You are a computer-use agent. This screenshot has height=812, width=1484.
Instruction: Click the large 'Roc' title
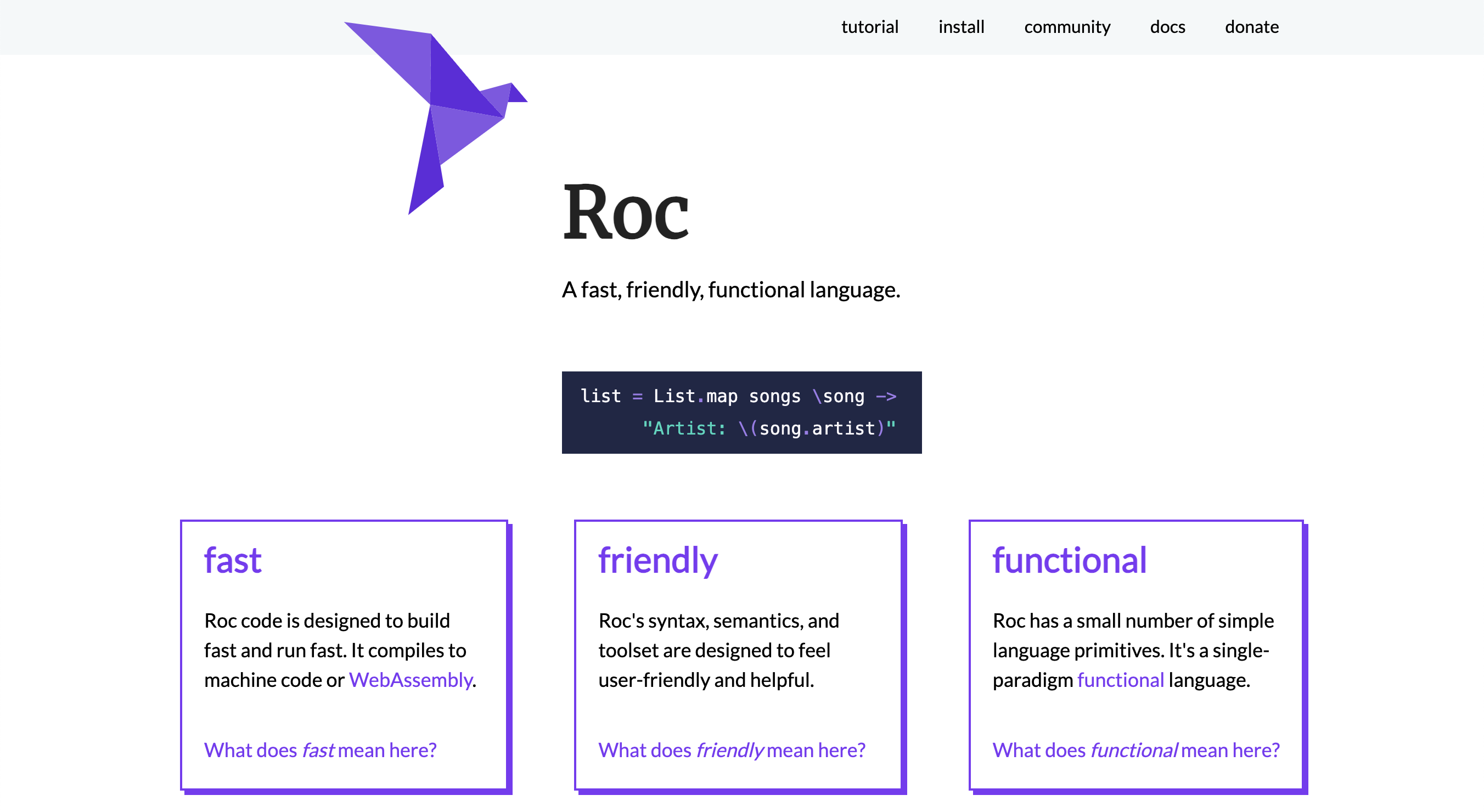[626, 212]
